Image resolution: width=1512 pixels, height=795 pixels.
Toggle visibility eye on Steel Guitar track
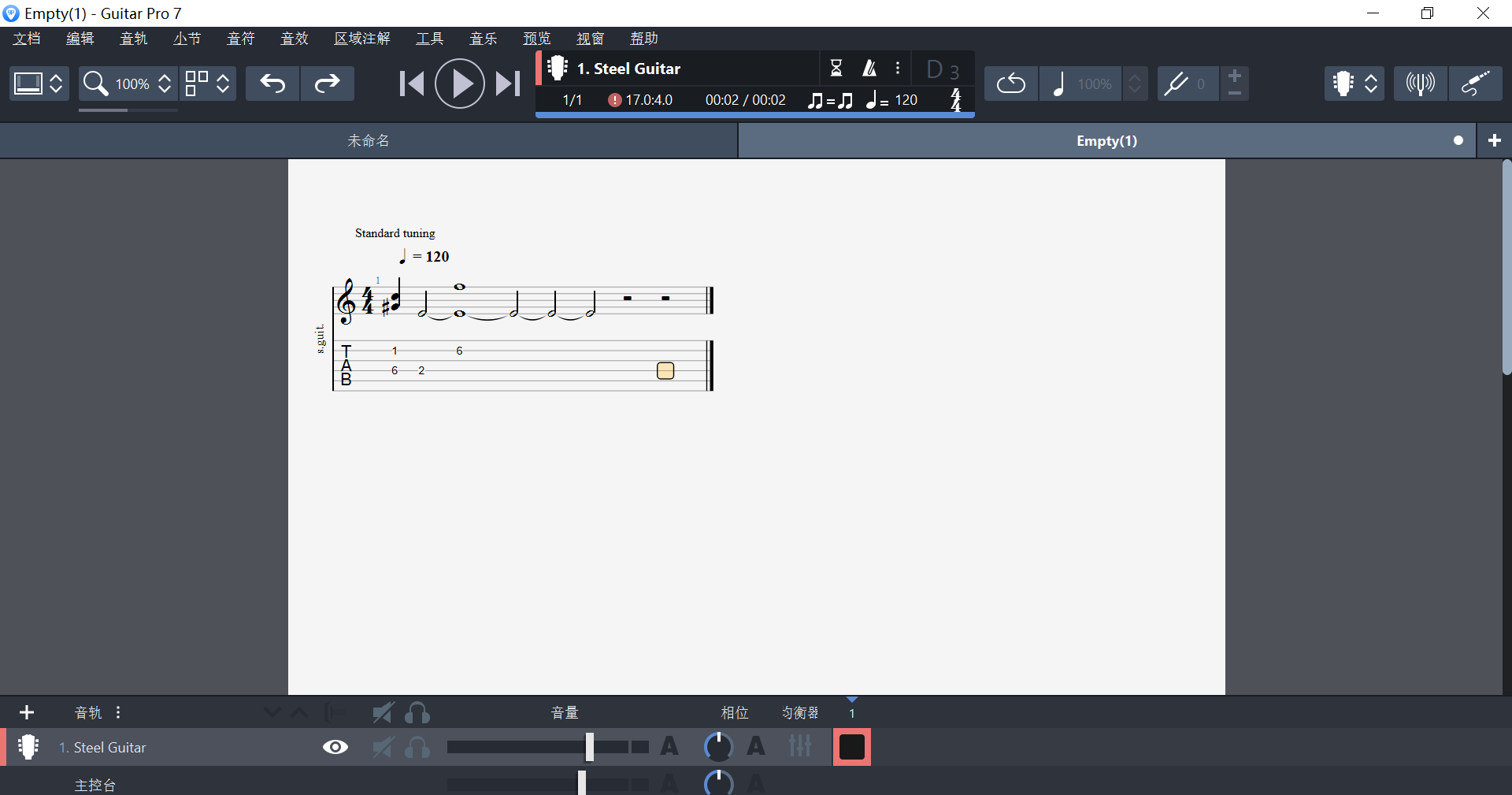coord(335,748)
